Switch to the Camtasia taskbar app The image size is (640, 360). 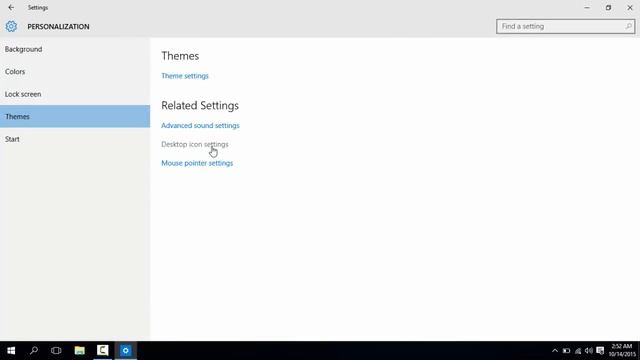[102, 351]
